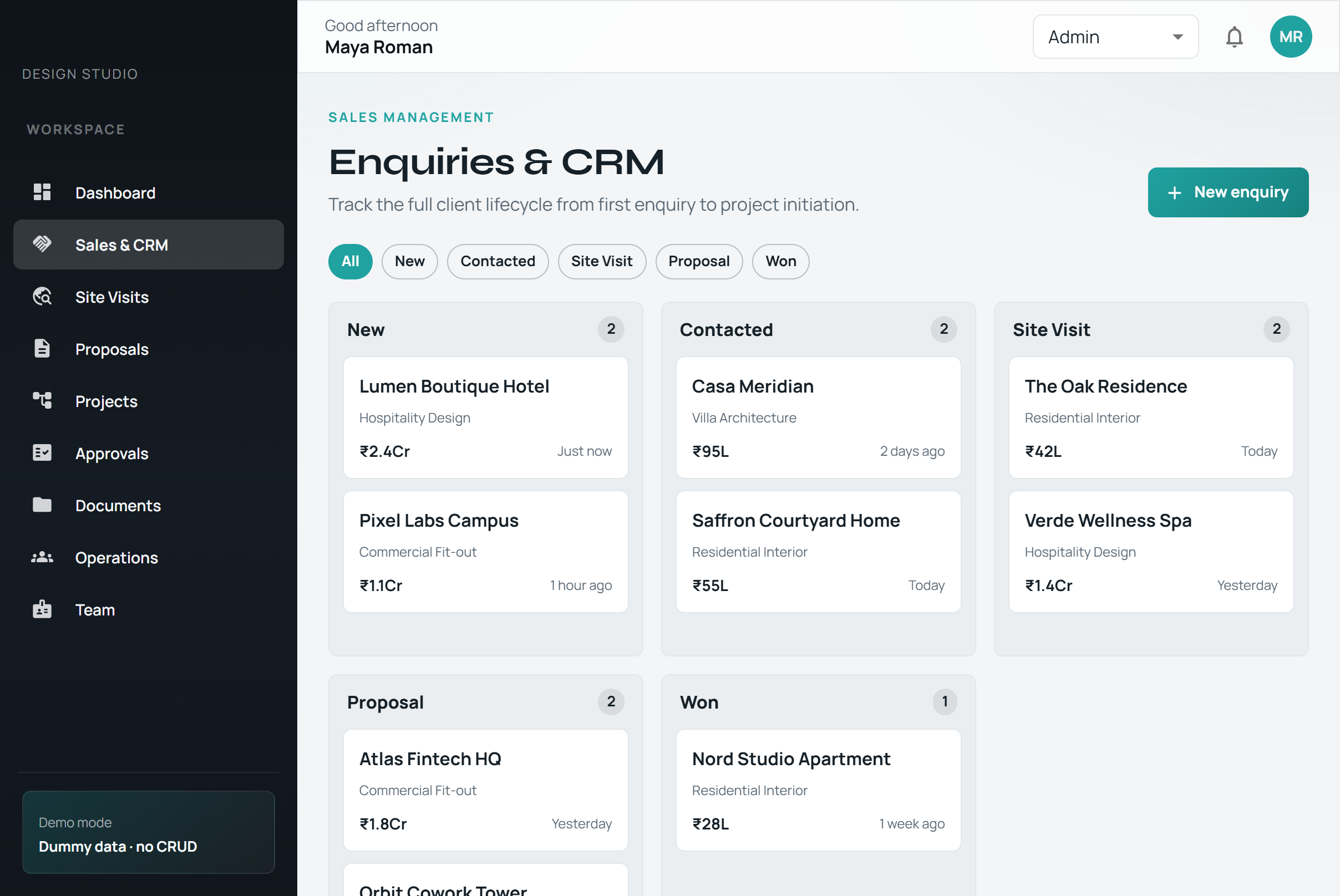Click the Proposals document icon

[42, 349]
